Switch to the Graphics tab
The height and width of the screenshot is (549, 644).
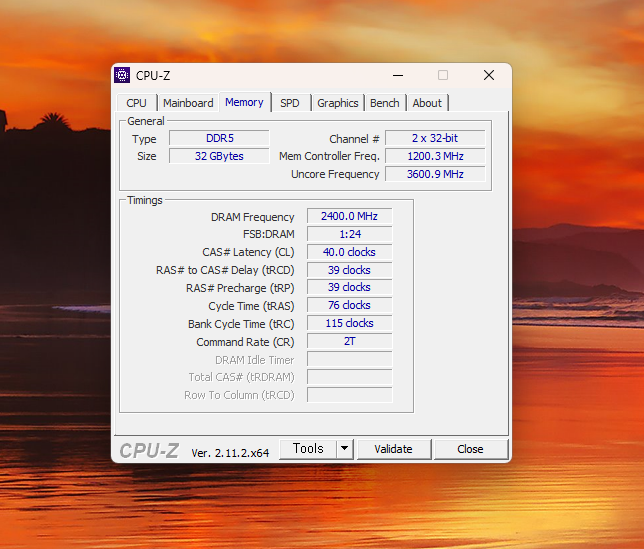[x=338, y=103]
